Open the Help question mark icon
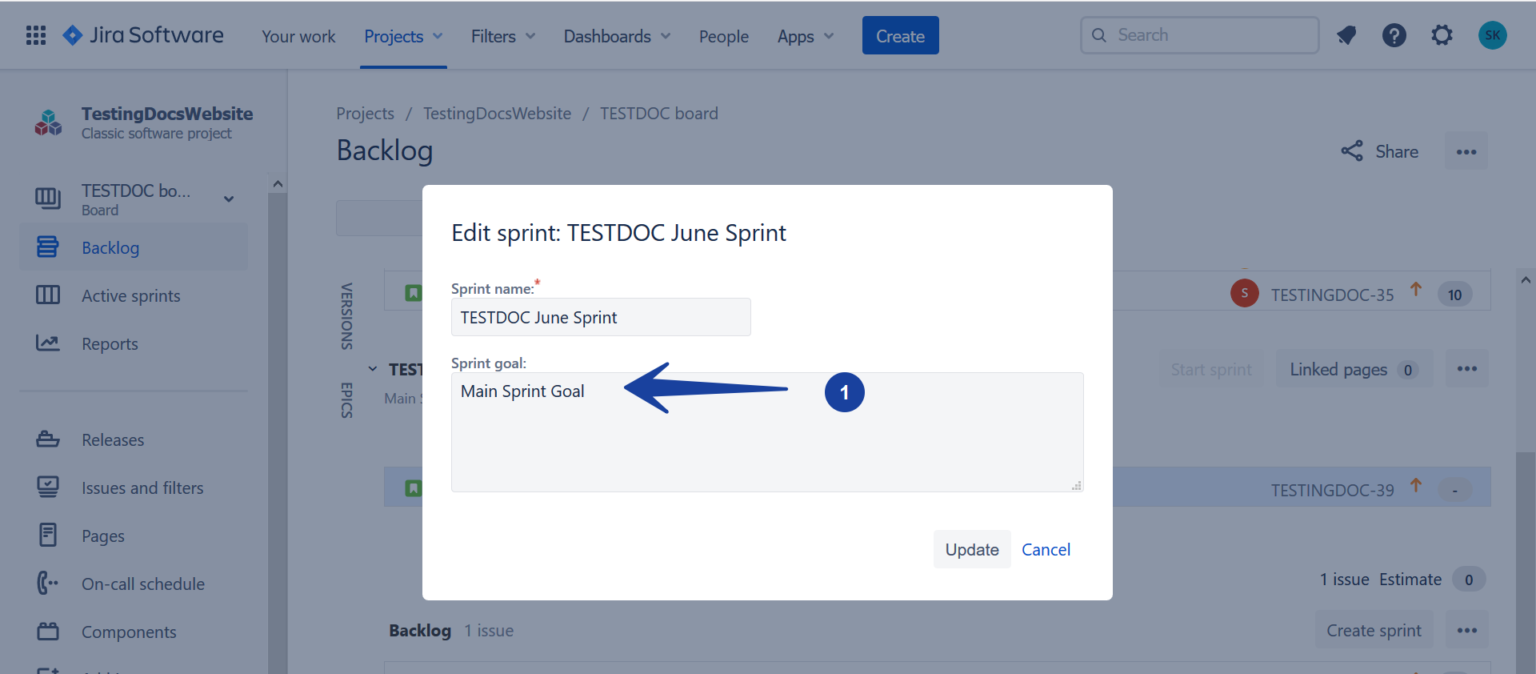The width and height of the screenshot is (1536, 674). pyautogui.click(x=1394, y=34)
